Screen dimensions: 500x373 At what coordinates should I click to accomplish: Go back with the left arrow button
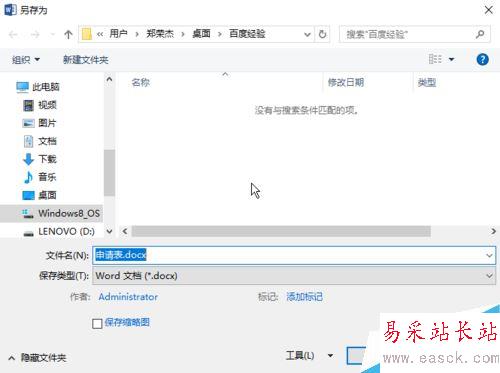click(x=13, y=34)
